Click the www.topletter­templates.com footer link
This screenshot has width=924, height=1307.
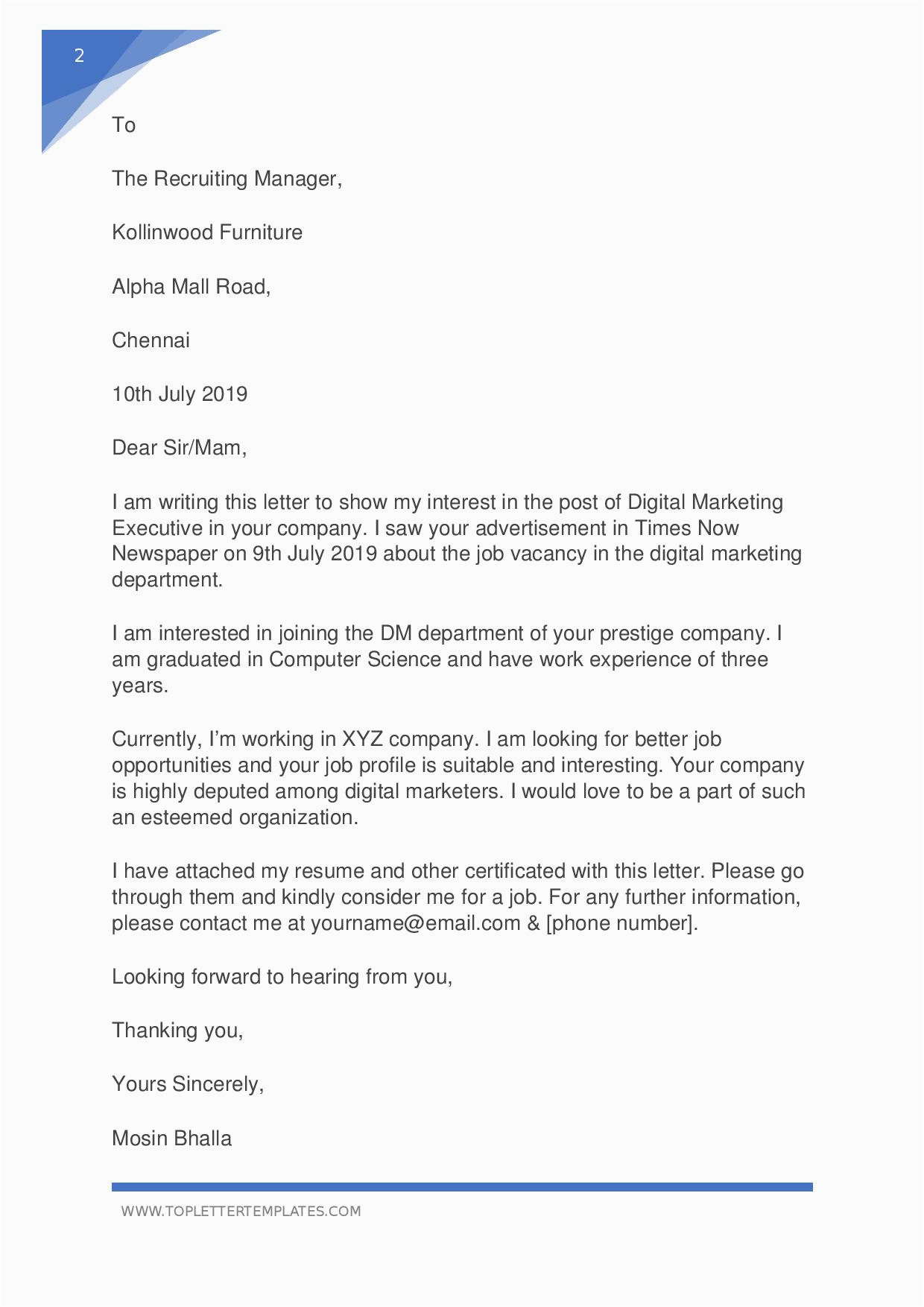(x=241, y=1211)
